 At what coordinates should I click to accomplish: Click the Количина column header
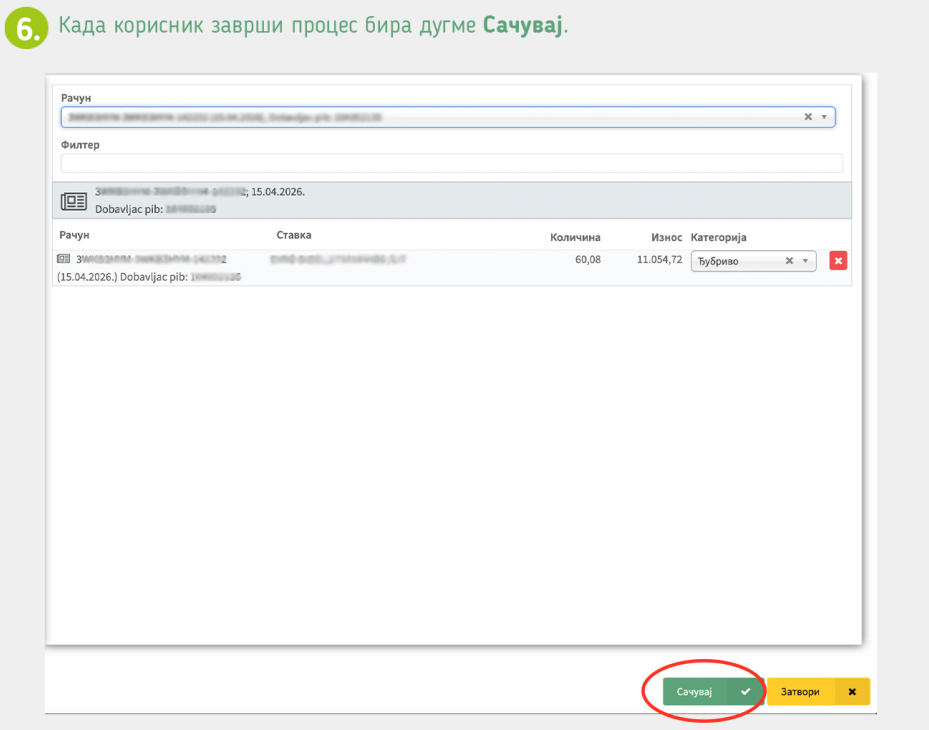[575, 238]
